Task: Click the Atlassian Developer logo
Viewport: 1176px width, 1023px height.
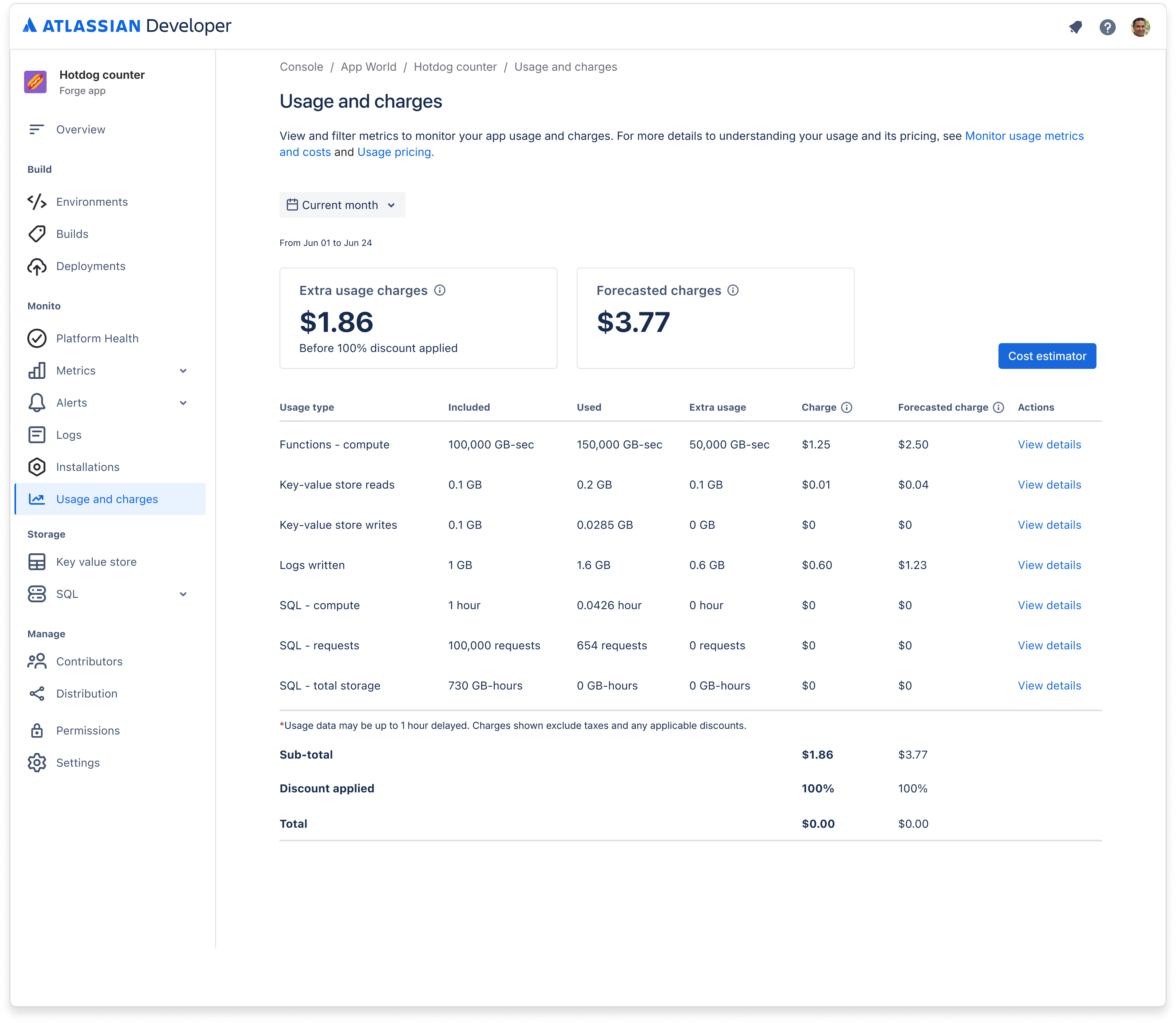Action: pyautogui.click(x=127, y=26)
